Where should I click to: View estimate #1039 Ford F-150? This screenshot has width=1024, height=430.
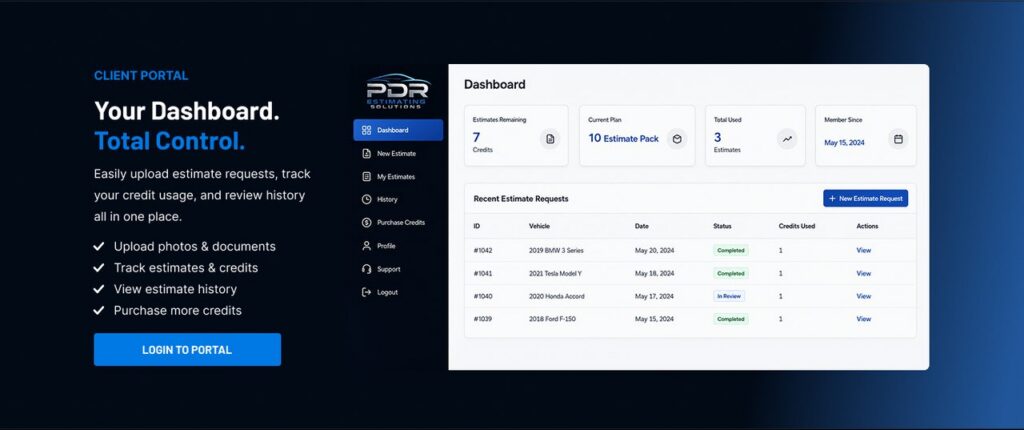click(863, 319)
